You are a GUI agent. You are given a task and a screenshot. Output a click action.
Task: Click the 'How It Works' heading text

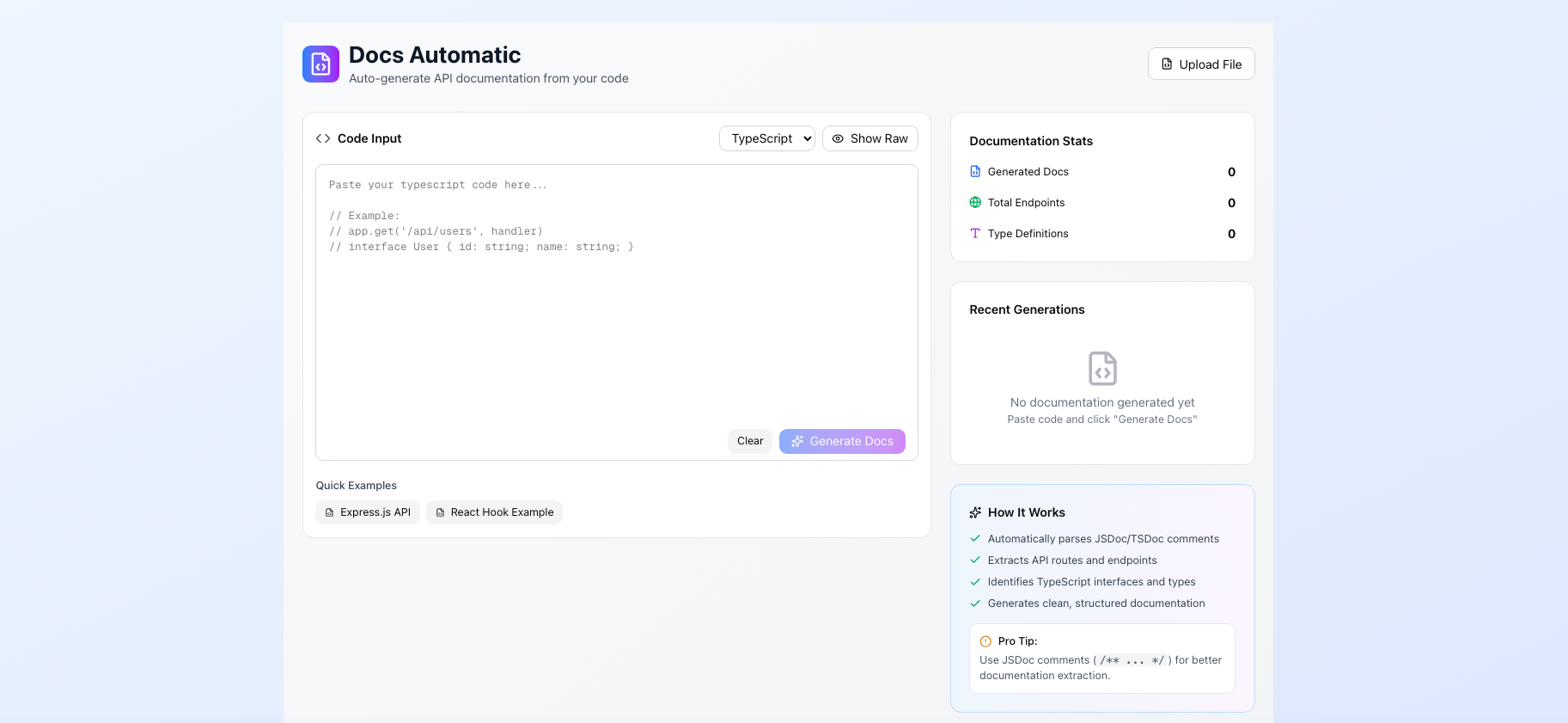pos(1026,512)
